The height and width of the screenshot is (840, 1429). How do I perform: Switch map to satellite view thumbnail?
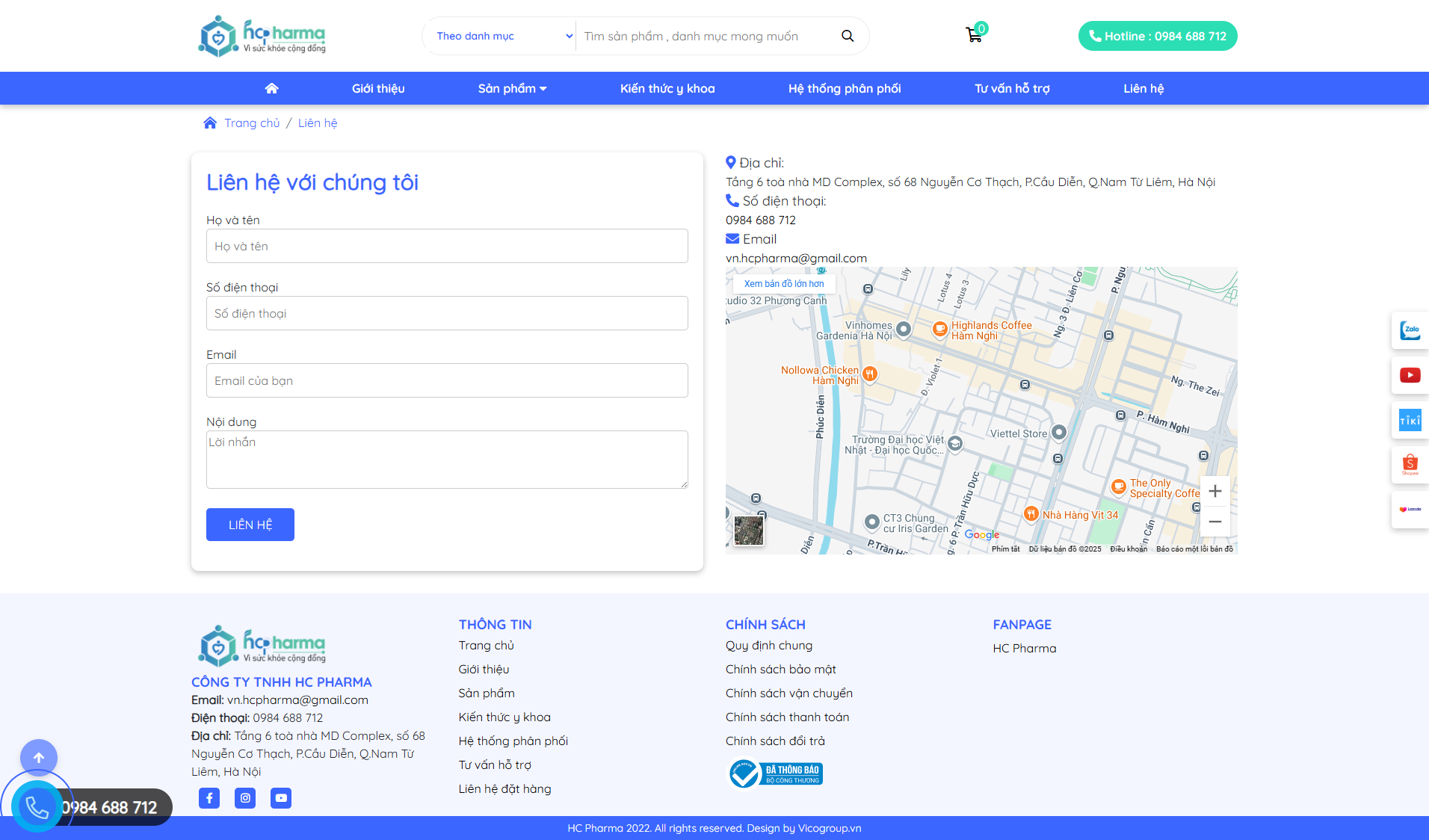tap(749, 531)
